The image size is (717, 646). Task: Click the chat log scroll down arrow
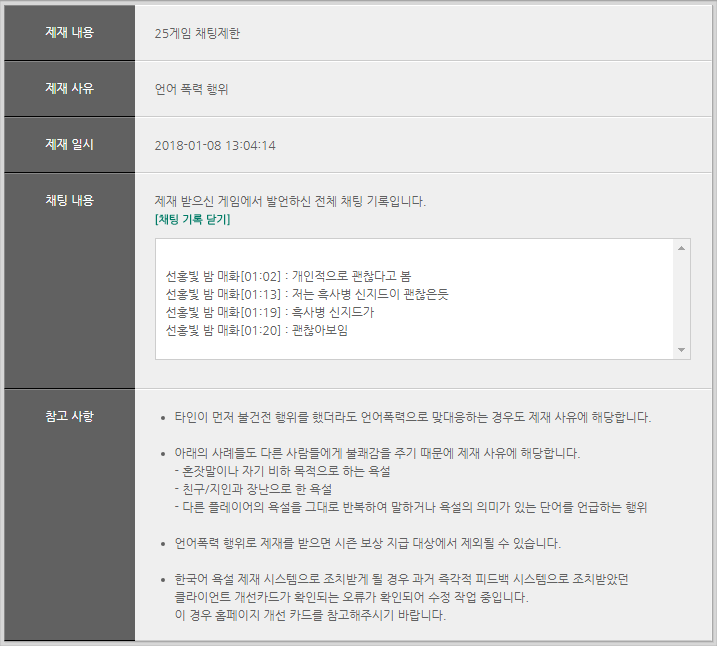click(682, 350)
